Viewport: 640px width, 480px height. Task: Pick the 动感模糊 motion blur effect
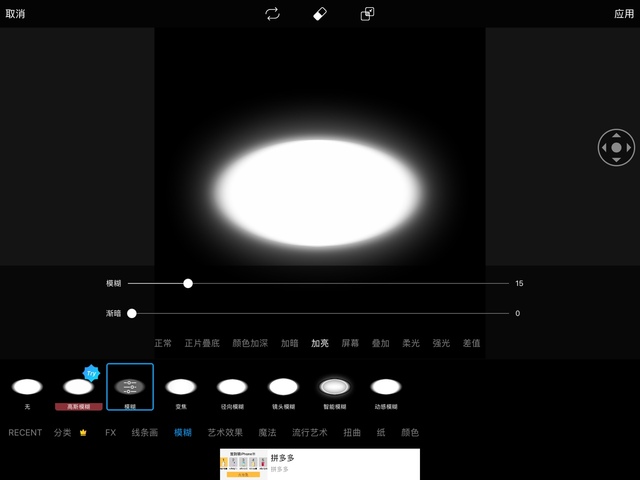tap(385, 387)
